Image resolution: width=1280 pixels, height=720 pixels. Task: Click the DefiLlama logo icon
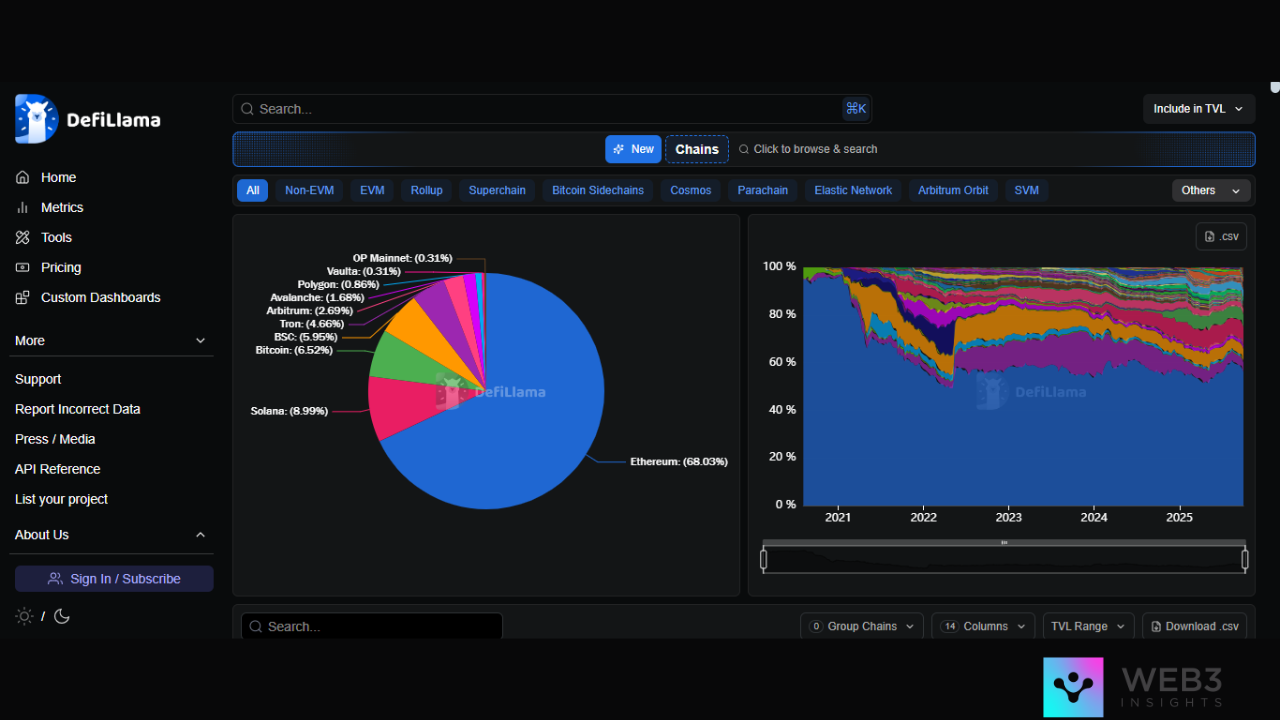tap(37, 119)
